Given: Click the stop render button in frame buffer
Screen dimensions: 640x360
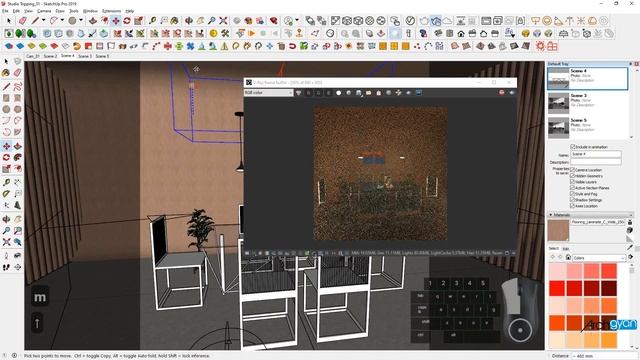Looking at the screenshot, I should 502,93.
